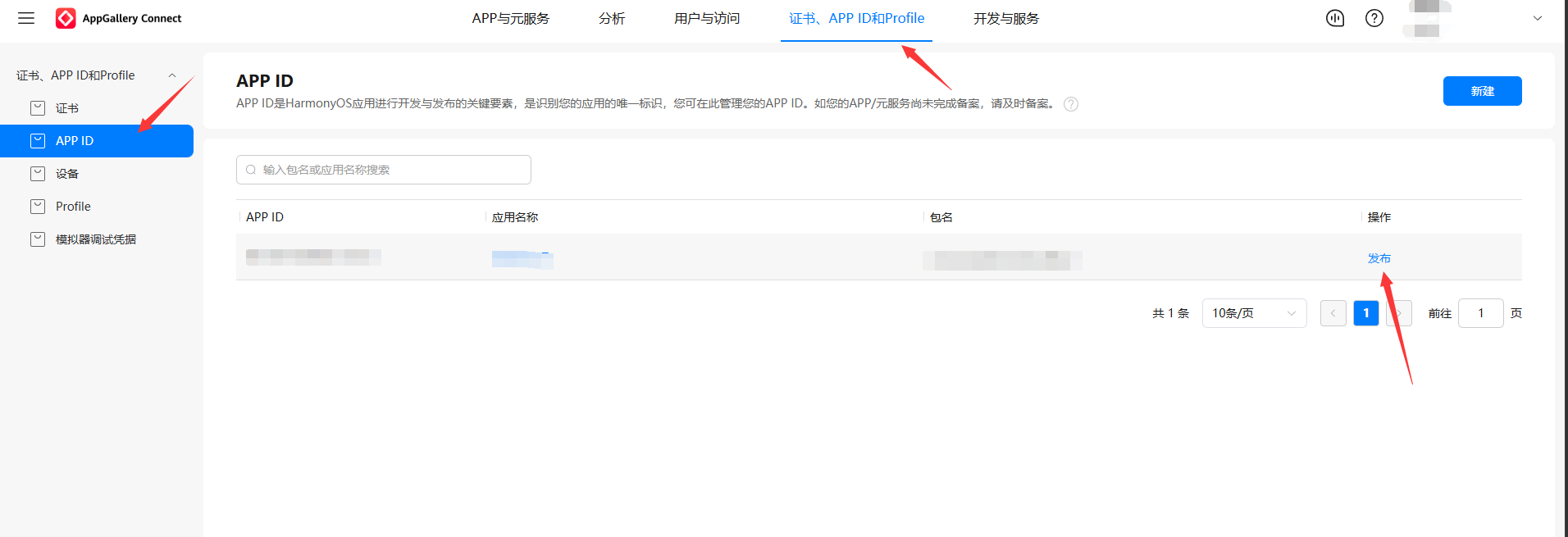Click the icon beside sidebar Profile

(38, 207)
